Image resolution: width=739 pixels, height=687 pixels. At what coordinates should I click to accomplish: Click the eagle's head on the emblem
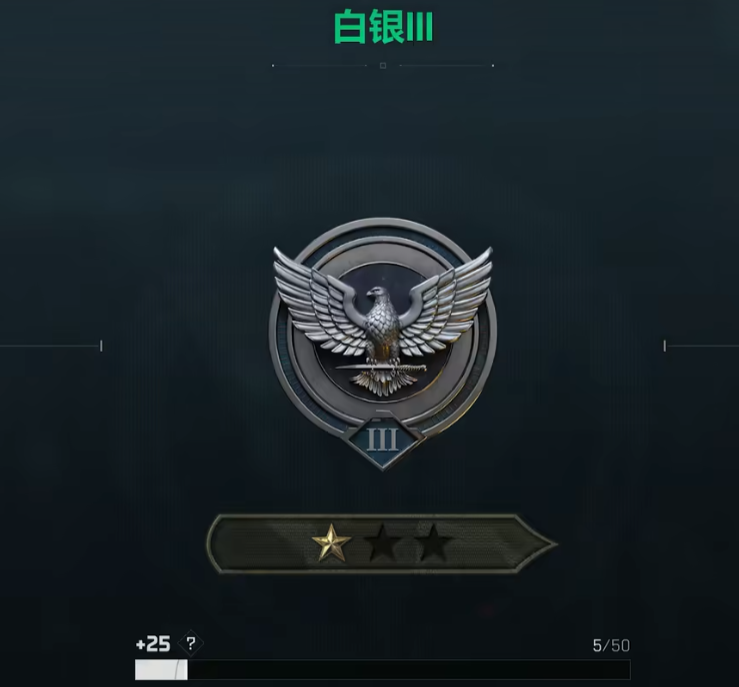click(377, 295)
